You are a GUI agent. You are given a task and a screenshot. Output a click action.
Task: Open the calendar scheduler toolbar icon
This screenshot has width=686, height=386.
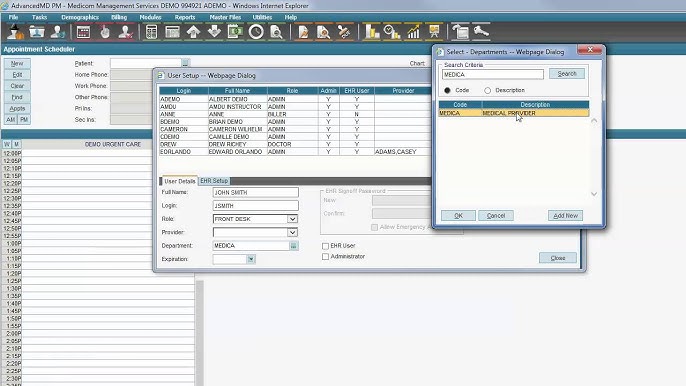coord(83,32)
